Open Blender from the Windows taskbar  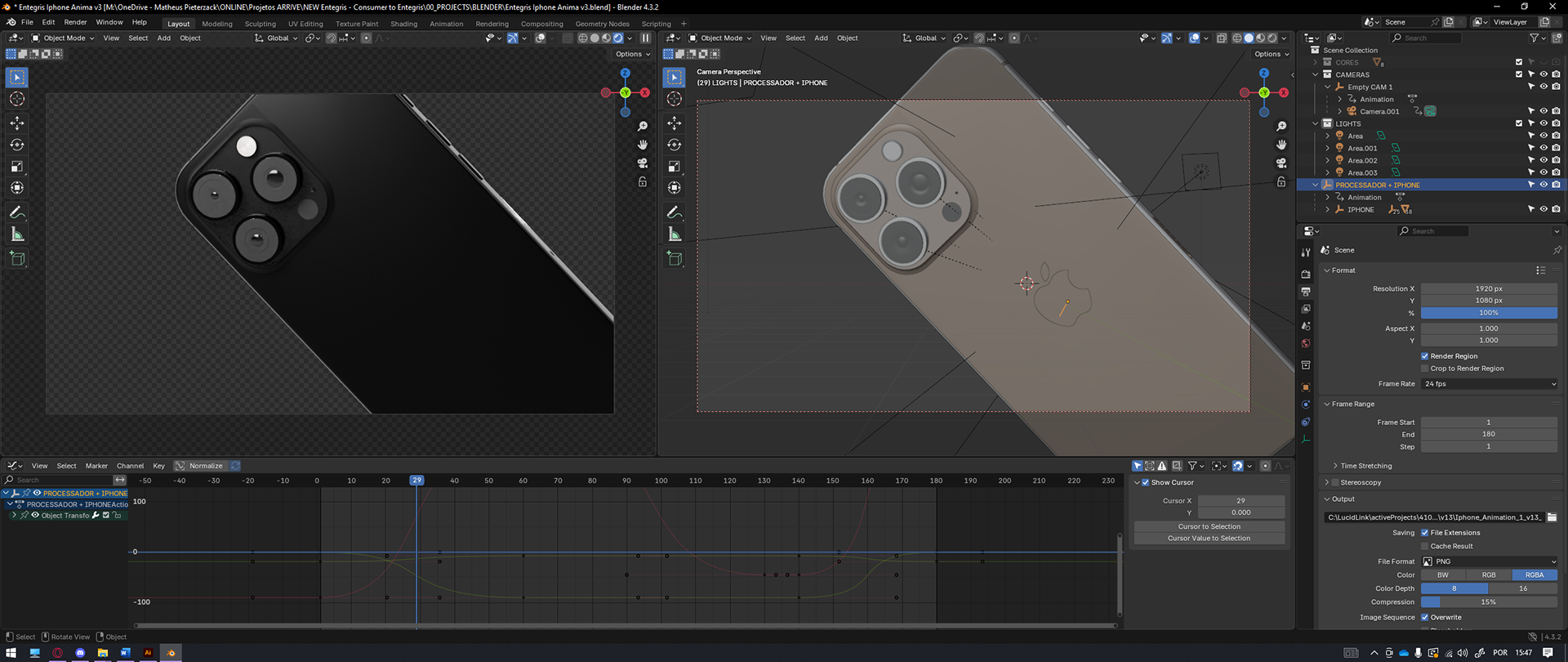[x=171, y=653]
